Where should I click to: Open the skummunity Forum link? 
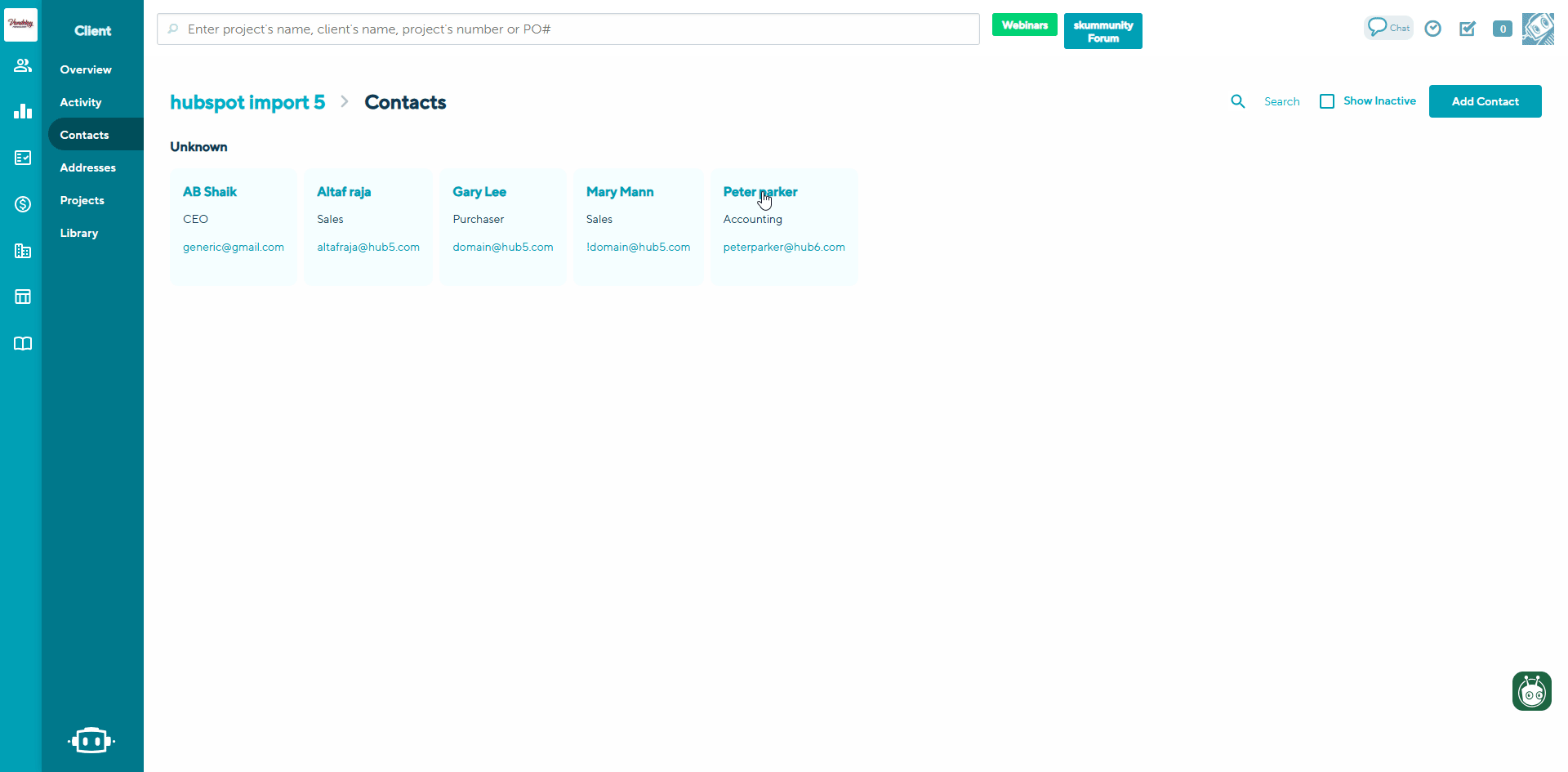1102,30
